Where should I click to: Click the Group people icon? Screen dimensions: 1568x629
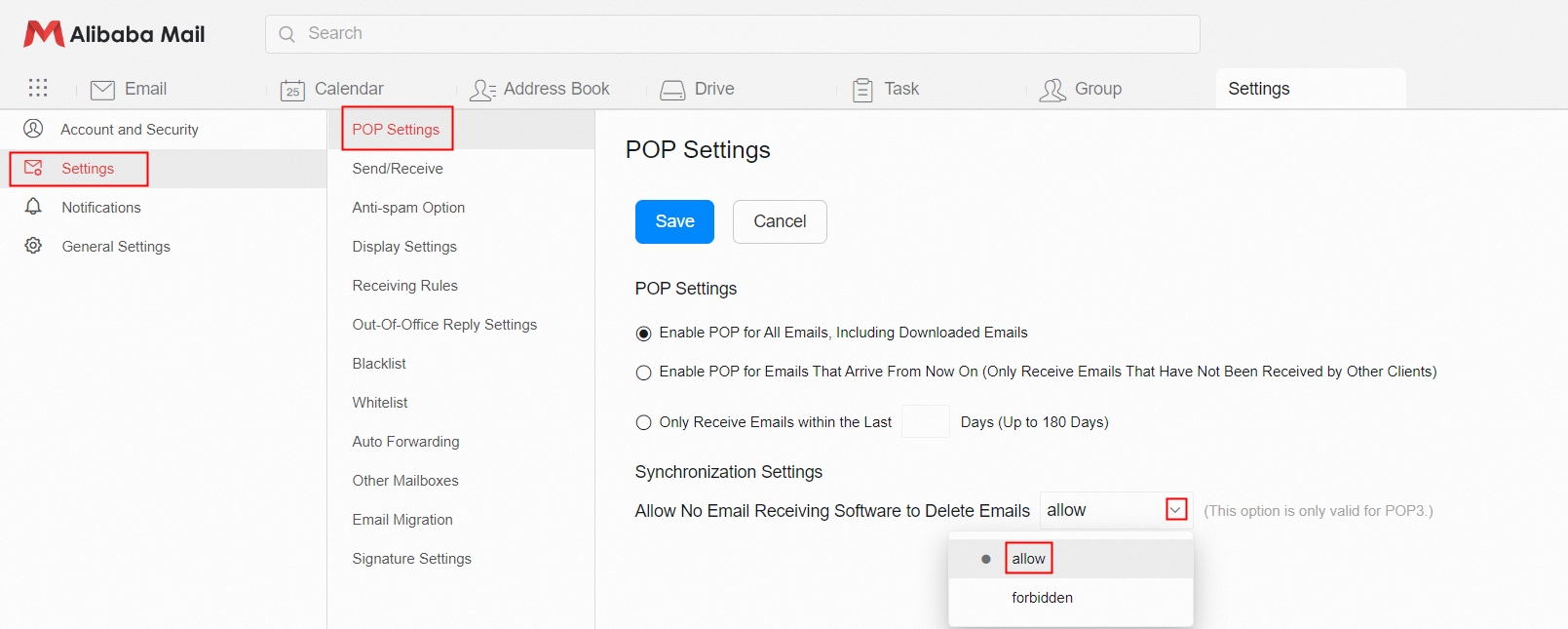coord(1052,90)
